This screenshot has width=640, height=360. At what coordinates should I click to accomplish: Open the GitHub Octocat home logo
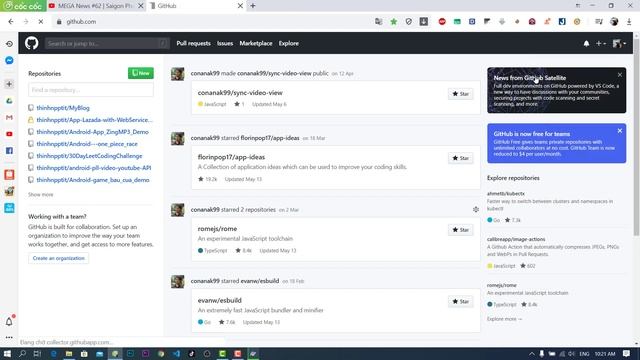tap(31, 43)
